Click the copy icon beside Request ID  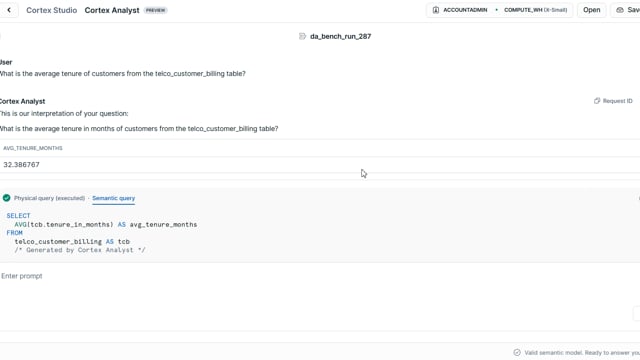pos(597,101)
